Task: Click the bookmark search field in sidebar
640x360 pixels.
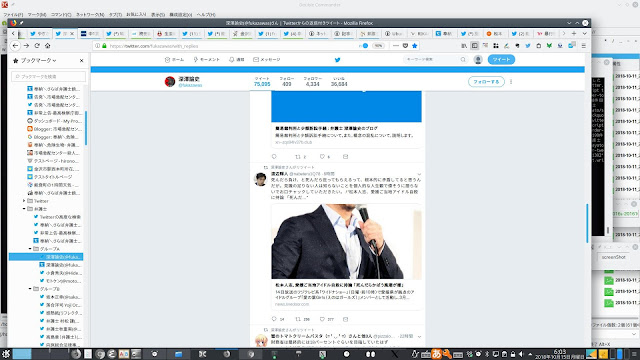Action: tap(49, 76)
